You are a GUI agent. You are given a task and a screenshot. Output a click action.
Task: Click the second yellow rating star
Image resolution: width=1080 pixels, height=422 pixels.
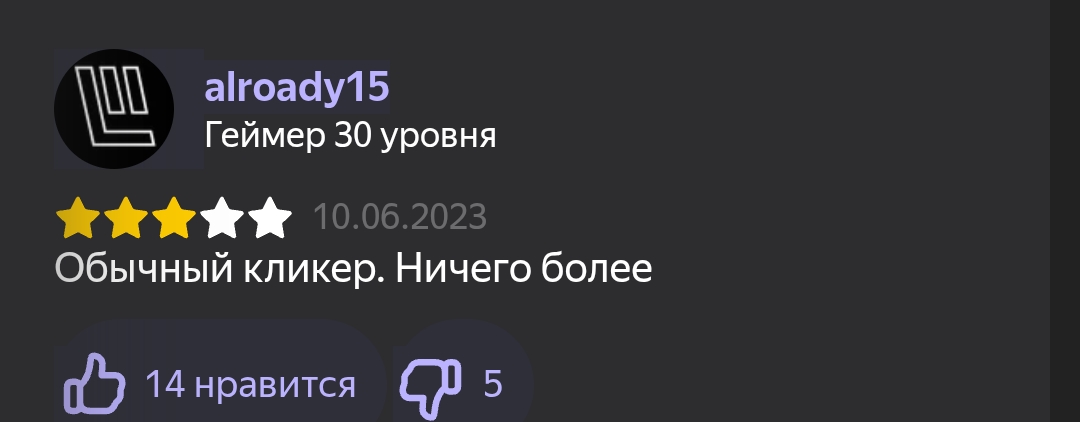pyautogui.click(x=125, y=218)
